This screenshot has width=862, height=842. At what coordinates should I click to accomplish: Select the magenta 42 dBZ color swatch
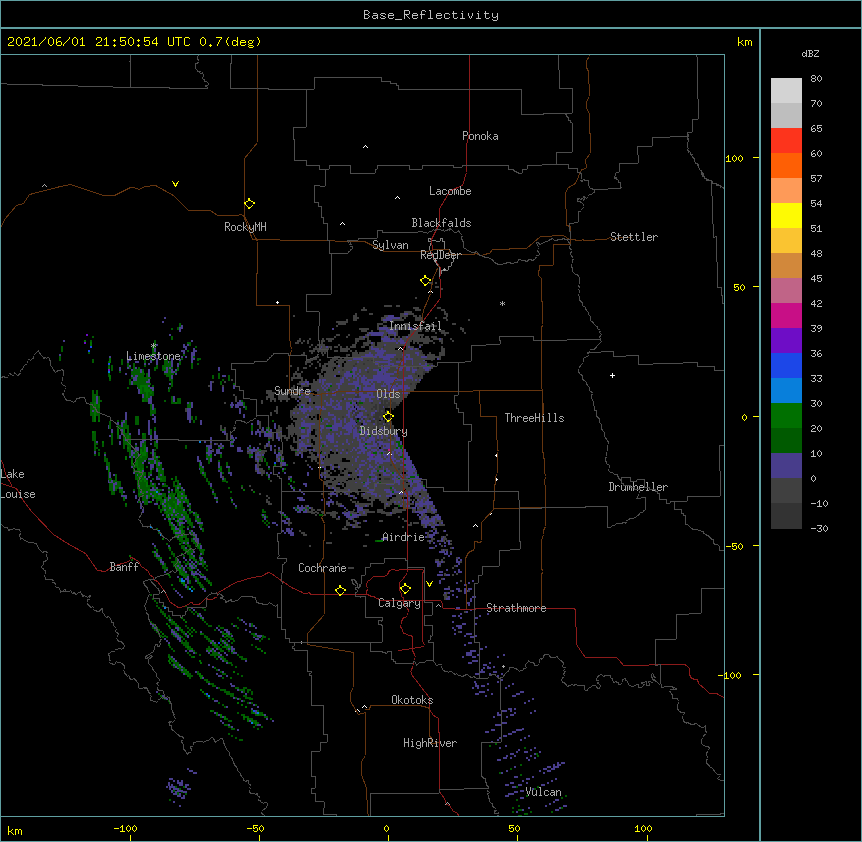point(786,315)
